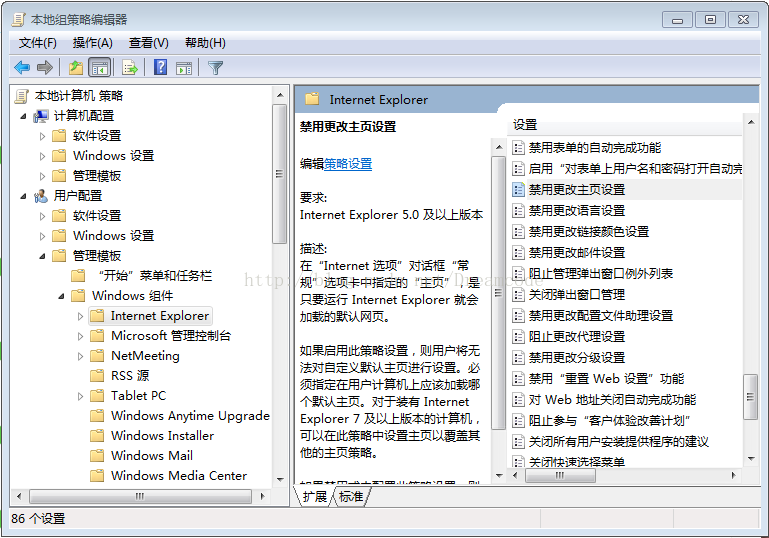The height and width of the screenshot is (538, 769).
Task: Click the Filter funnel toolbar icon
Action: point(215,67)
